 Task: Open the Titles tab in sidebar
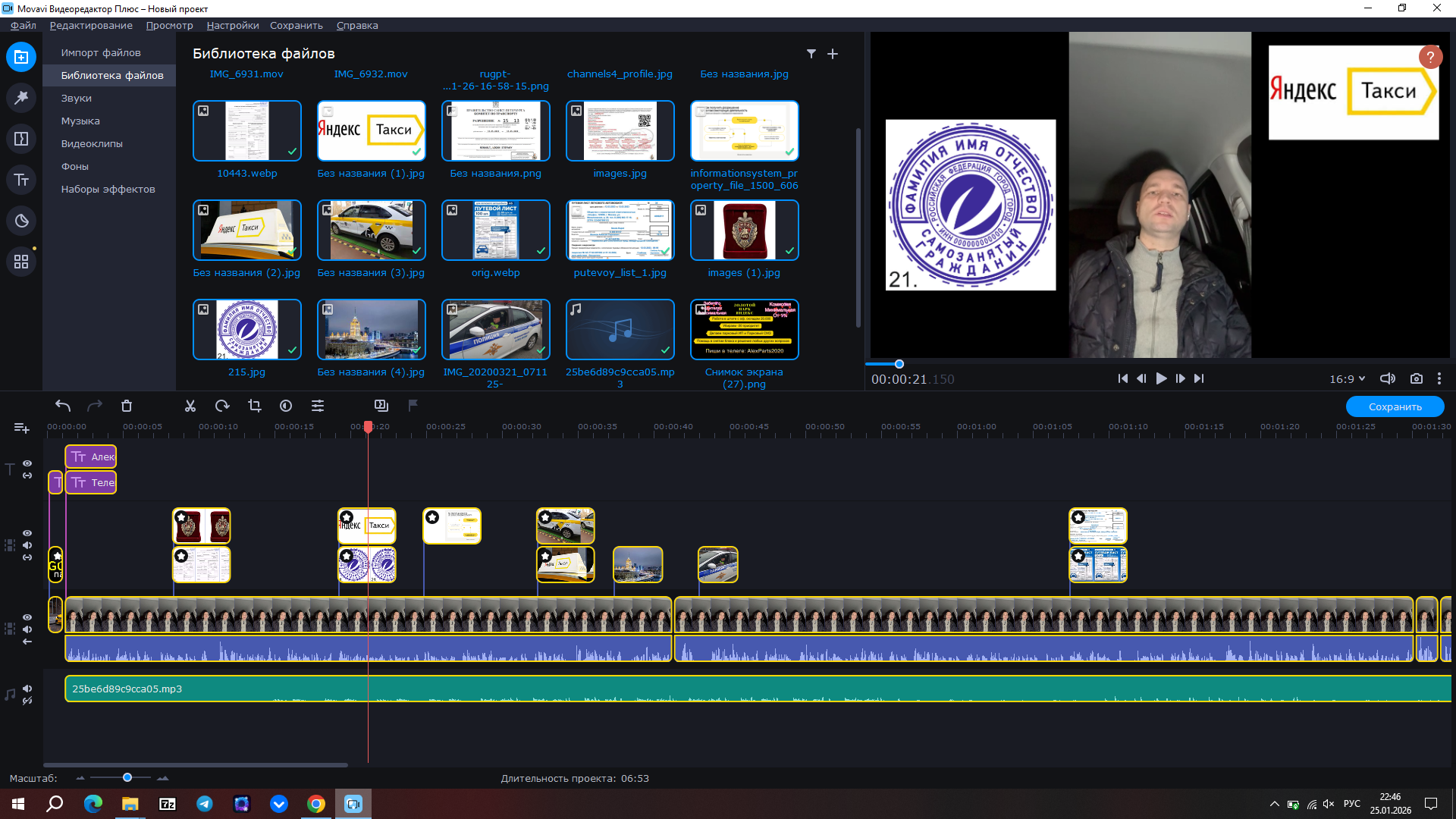pyautogui.click(x=21, y=180)
